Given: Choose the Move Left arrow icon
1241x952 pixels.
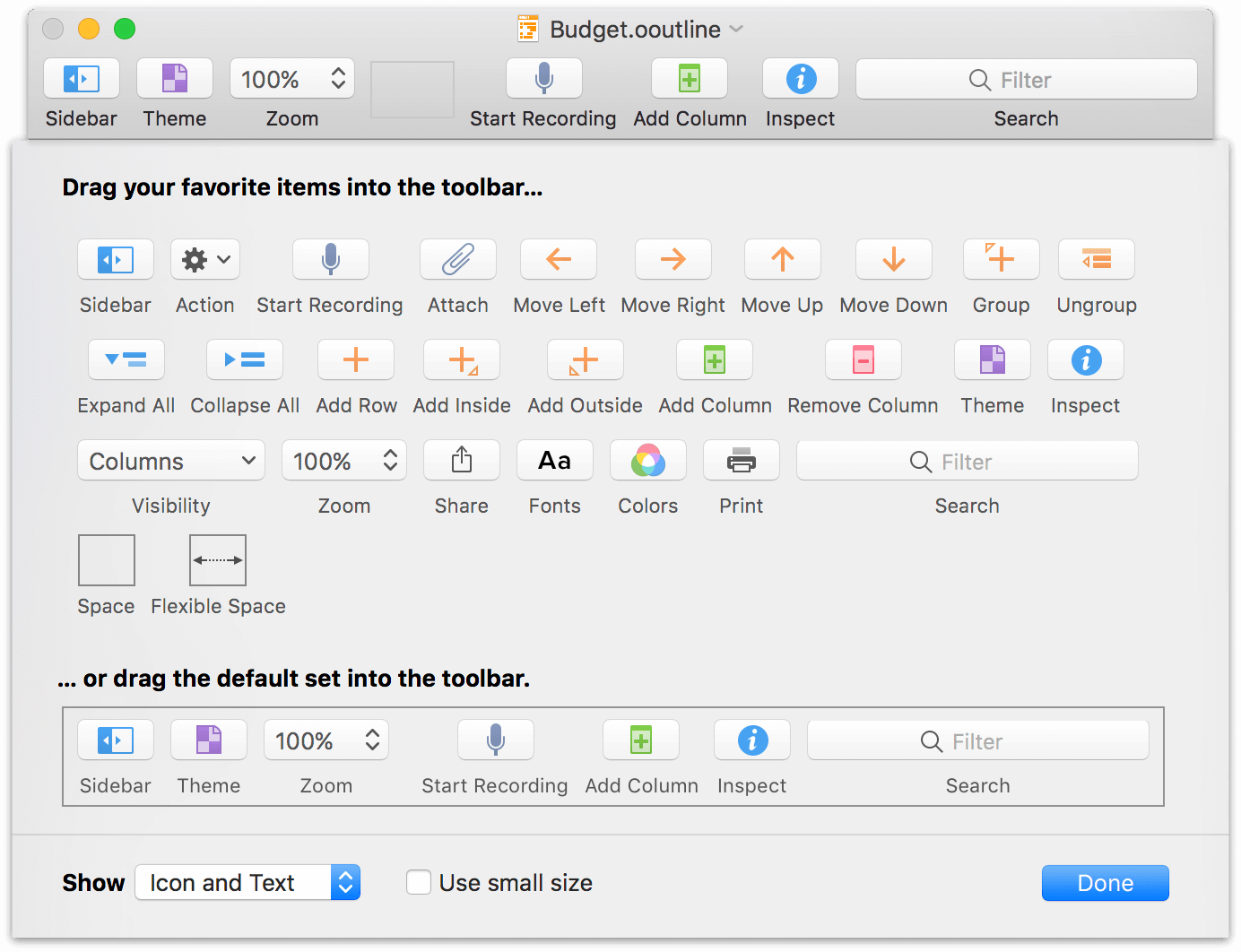Looking at the screenshot, I should 559,260.
